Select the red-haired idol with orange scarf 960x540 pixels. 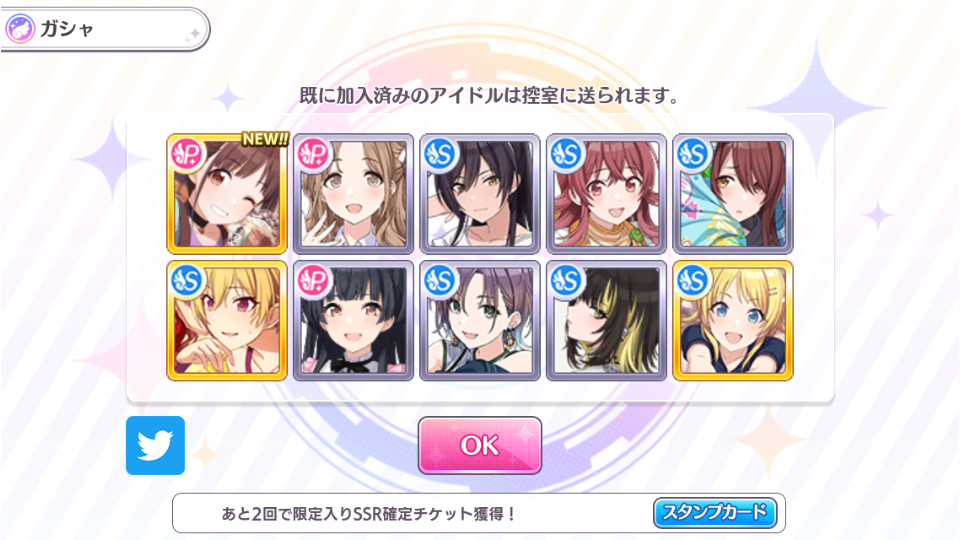606,194
